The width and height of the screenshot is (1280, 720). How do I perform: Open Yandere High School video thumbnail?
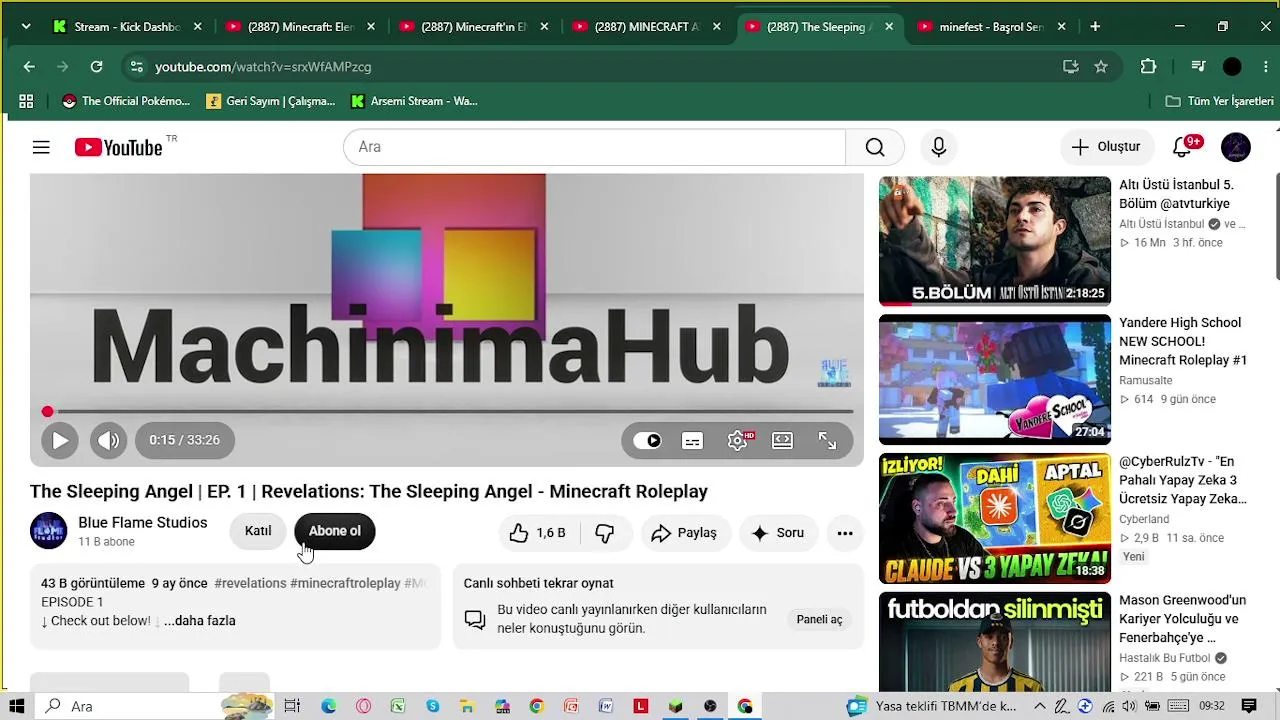995,379
